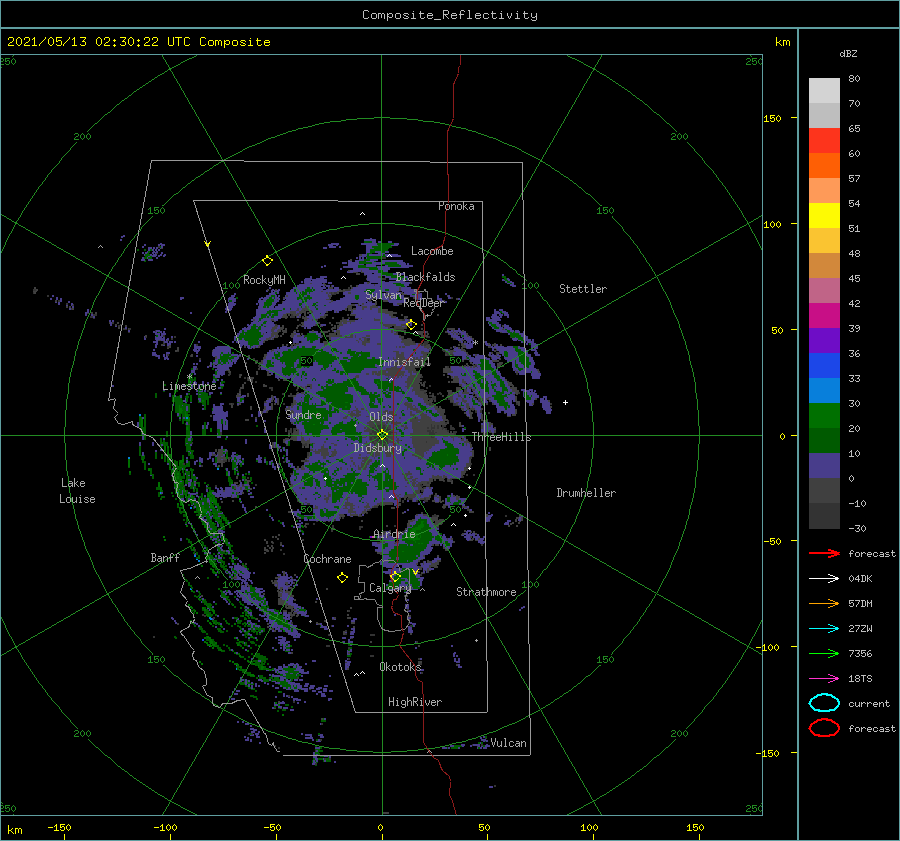Click the 'Sundre' town label
This screenshot has height=841, width=900.
(303, 414)
